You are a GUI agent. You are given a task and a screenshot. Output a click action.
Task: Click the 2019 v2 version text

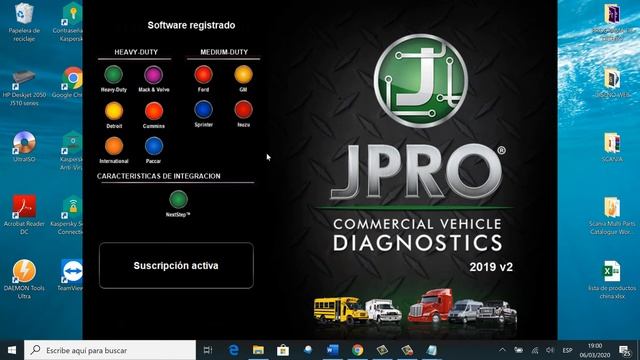[x=491, y=267]
